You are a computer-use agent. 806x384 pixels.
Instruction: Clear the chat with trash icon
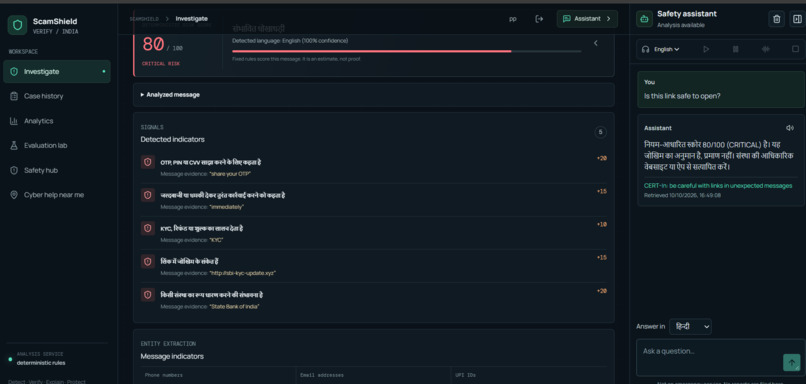tap(776, 19)
